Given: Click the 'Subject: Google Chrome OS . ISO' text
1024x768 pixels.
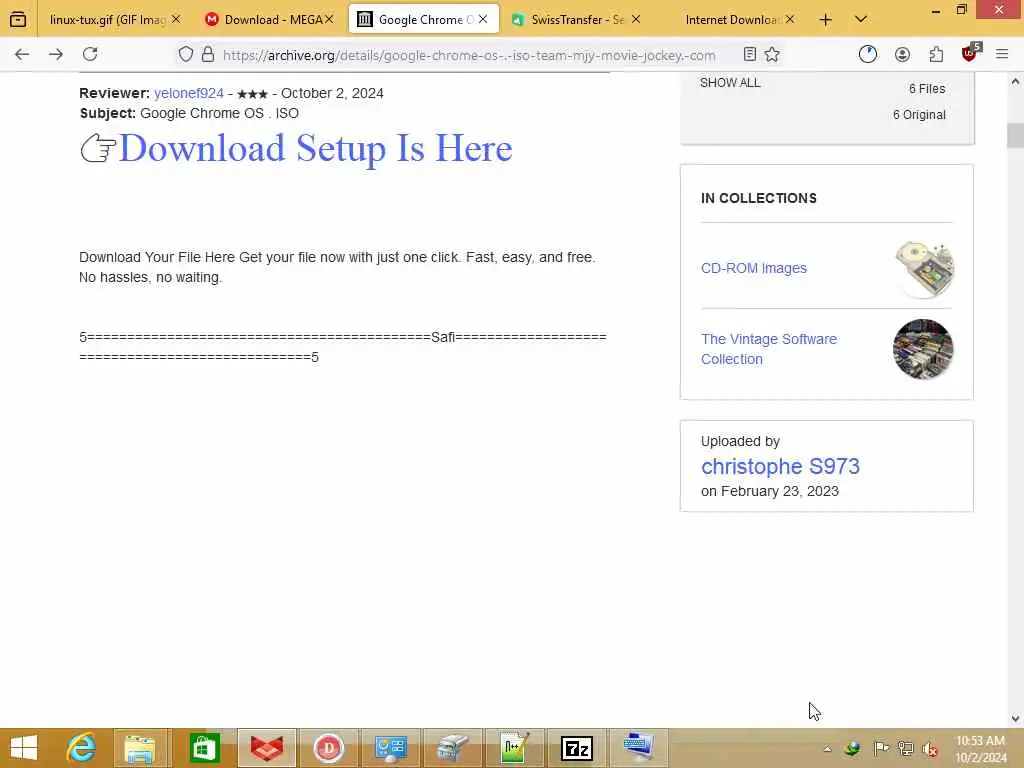Looking at the screenshot, I should tap(189, 113).
